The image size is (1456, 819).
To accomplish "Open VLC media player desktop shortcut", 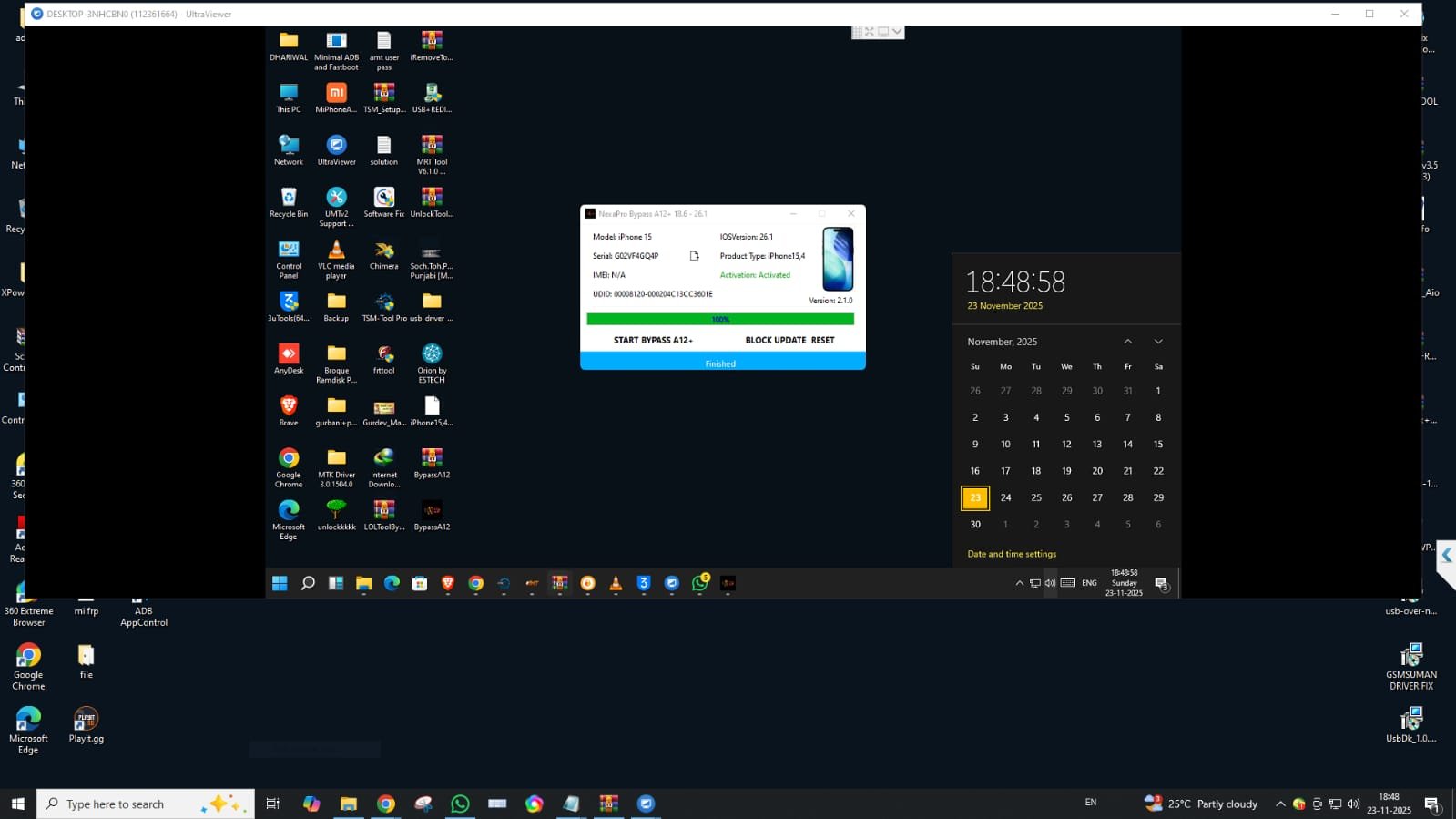I will click(336, 251).
